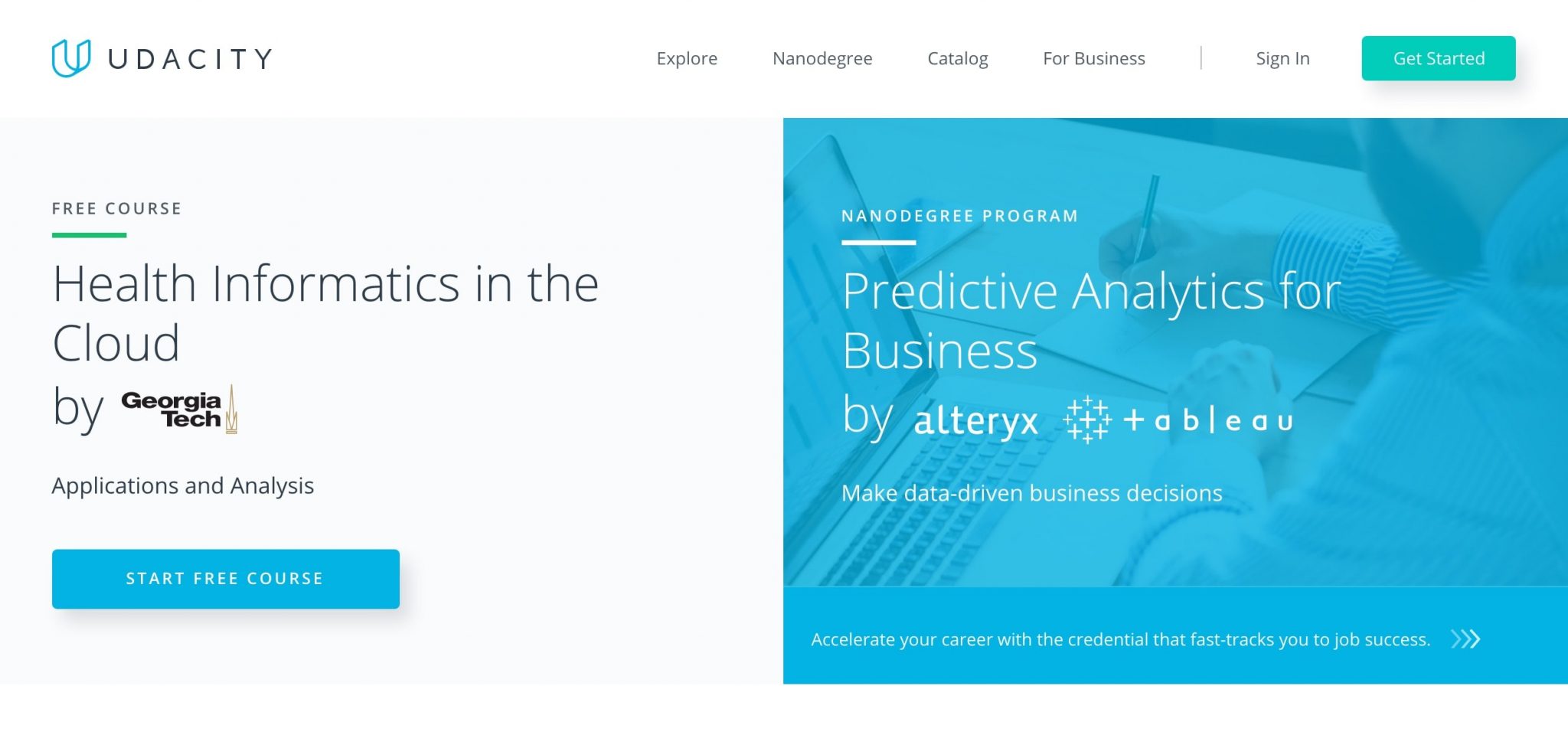Click the Tableau cross-pattern icon
The image size is (1568, 735).
1087,420
